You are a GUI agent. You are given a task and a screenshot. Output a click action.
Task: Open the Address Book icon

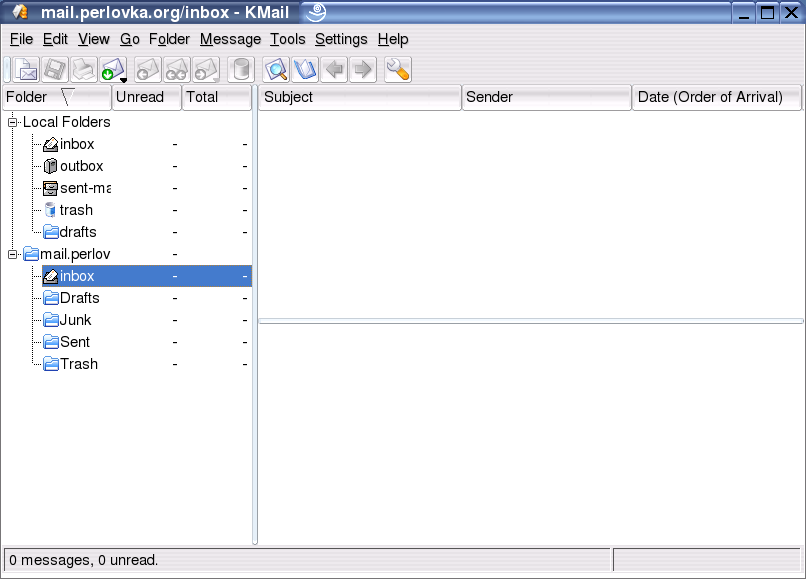[305, 69]
